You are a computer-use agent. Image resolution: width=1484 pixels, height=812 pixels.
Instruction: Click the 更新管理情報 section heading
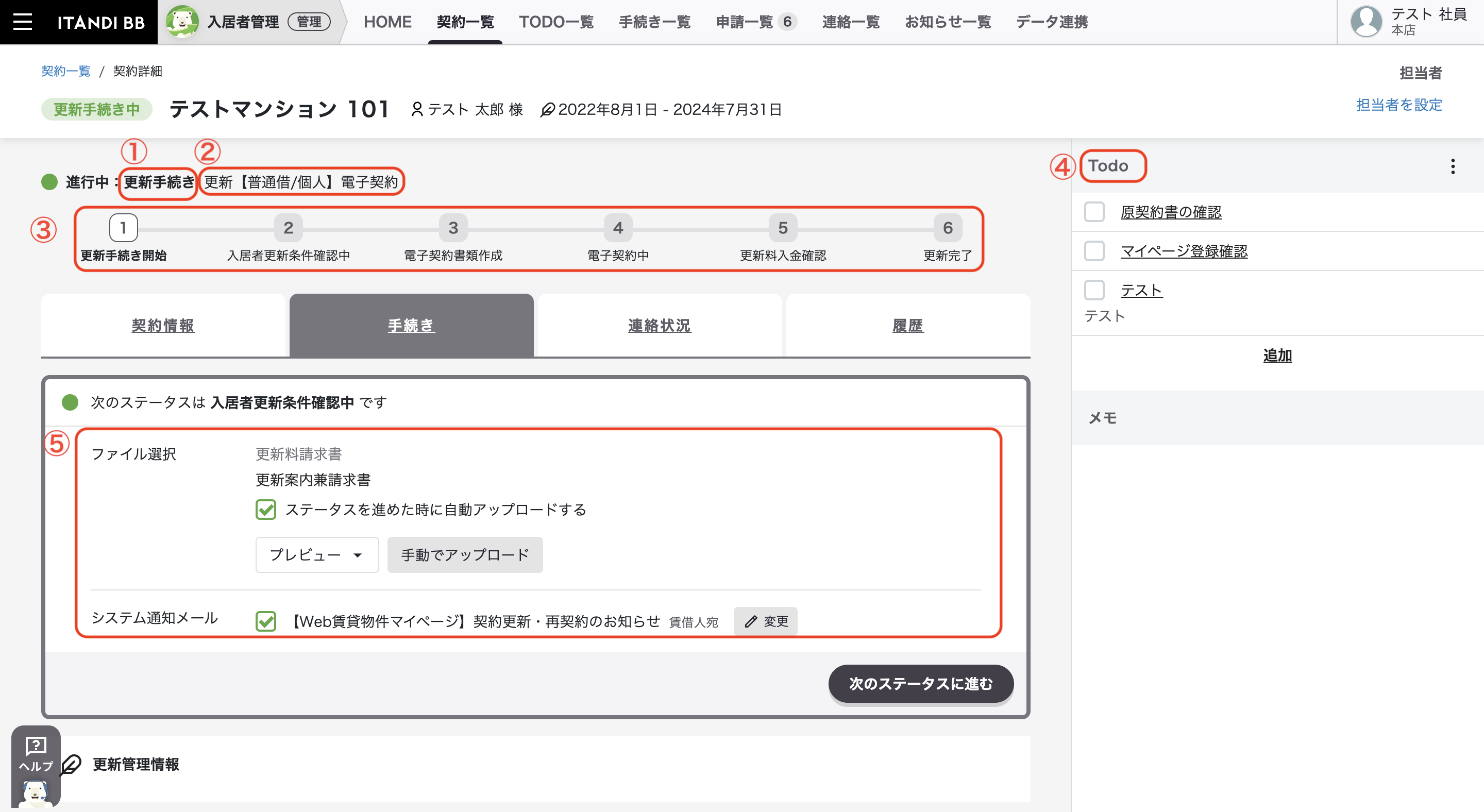tap(136, 764)
